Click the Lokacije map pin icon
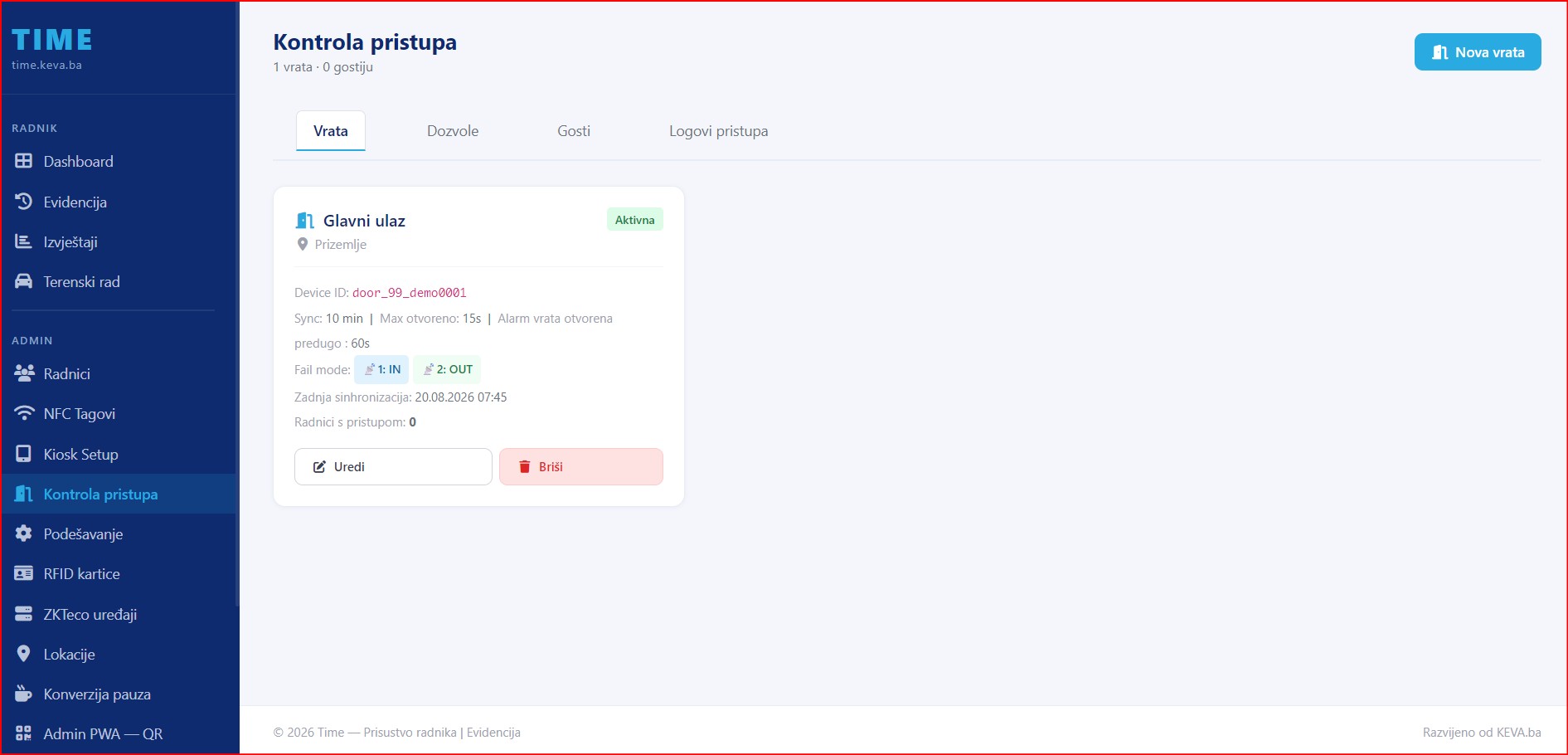The height and width of the screenshot is (755, 1568). [23, 654]
